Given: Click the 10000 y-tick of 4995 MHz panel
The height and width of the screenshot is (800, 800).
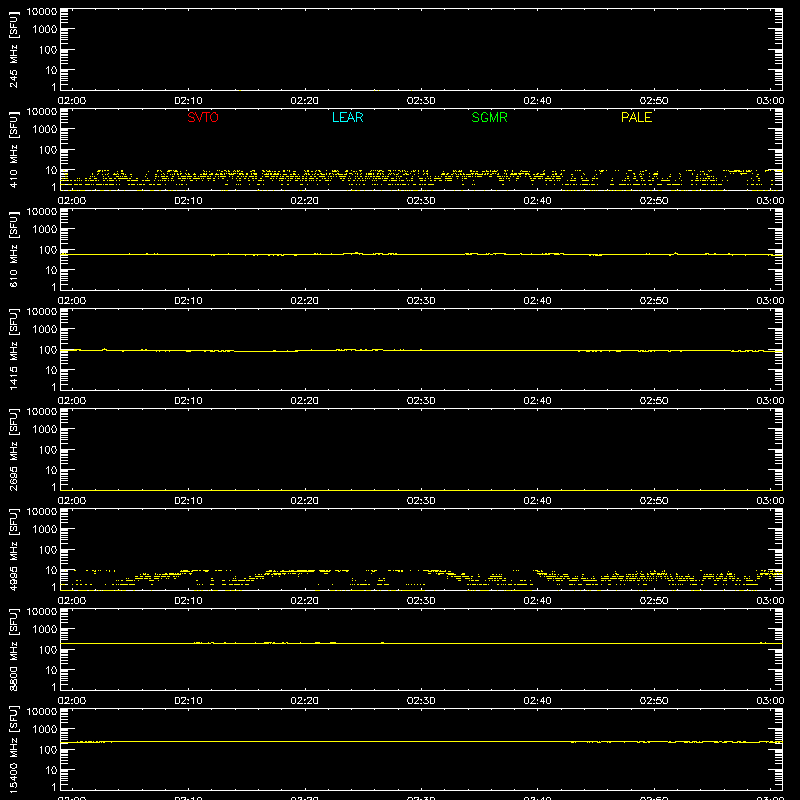Looking at the screenshot, I should pyautogui.click(x=42, y=512).
